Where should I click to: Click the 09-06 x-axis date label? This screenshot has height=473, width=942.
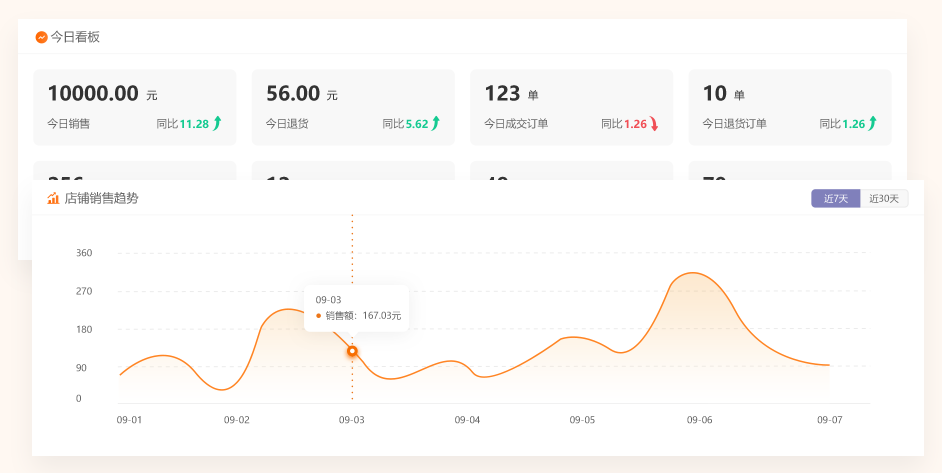point(699,420)
